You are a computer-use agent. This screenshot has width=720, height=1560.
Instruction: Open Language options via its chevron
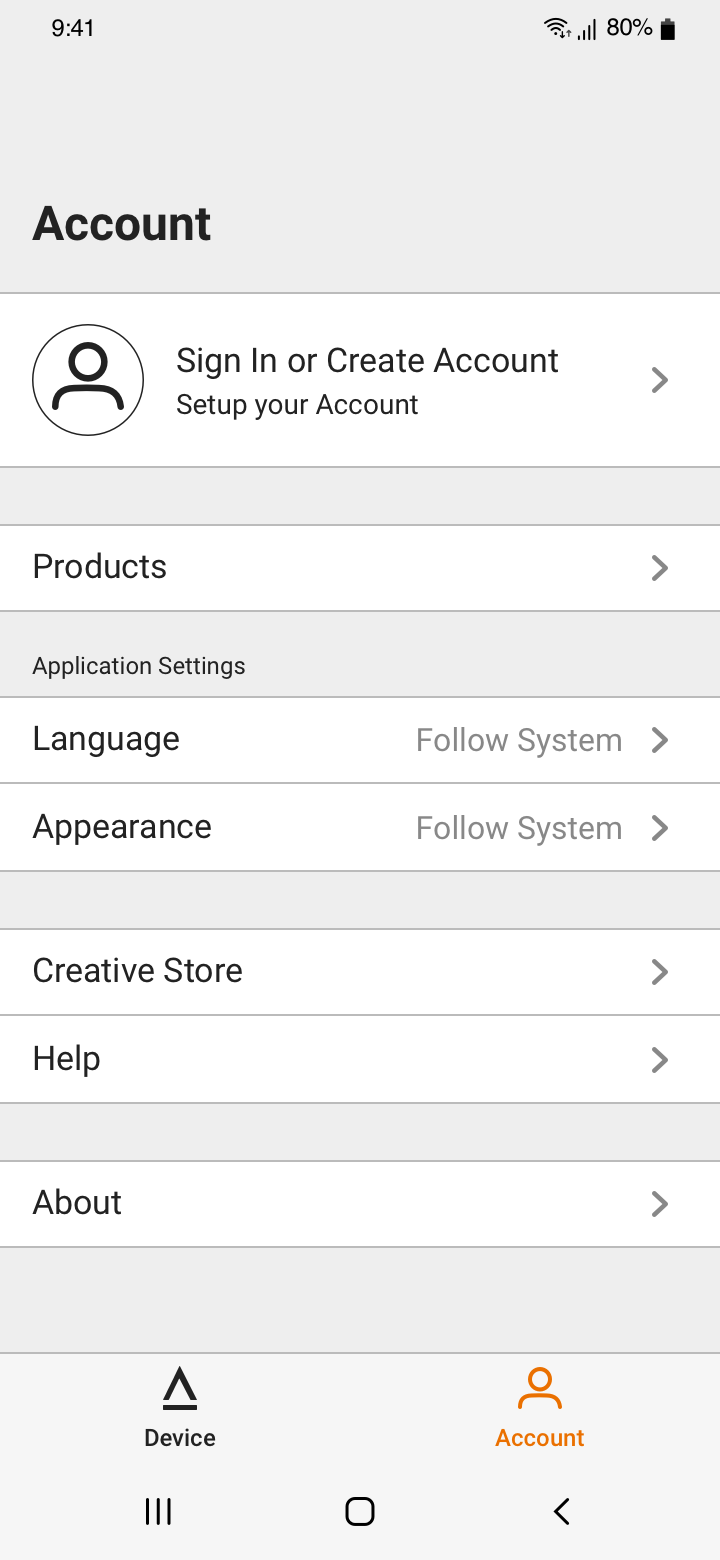point(659,740)
